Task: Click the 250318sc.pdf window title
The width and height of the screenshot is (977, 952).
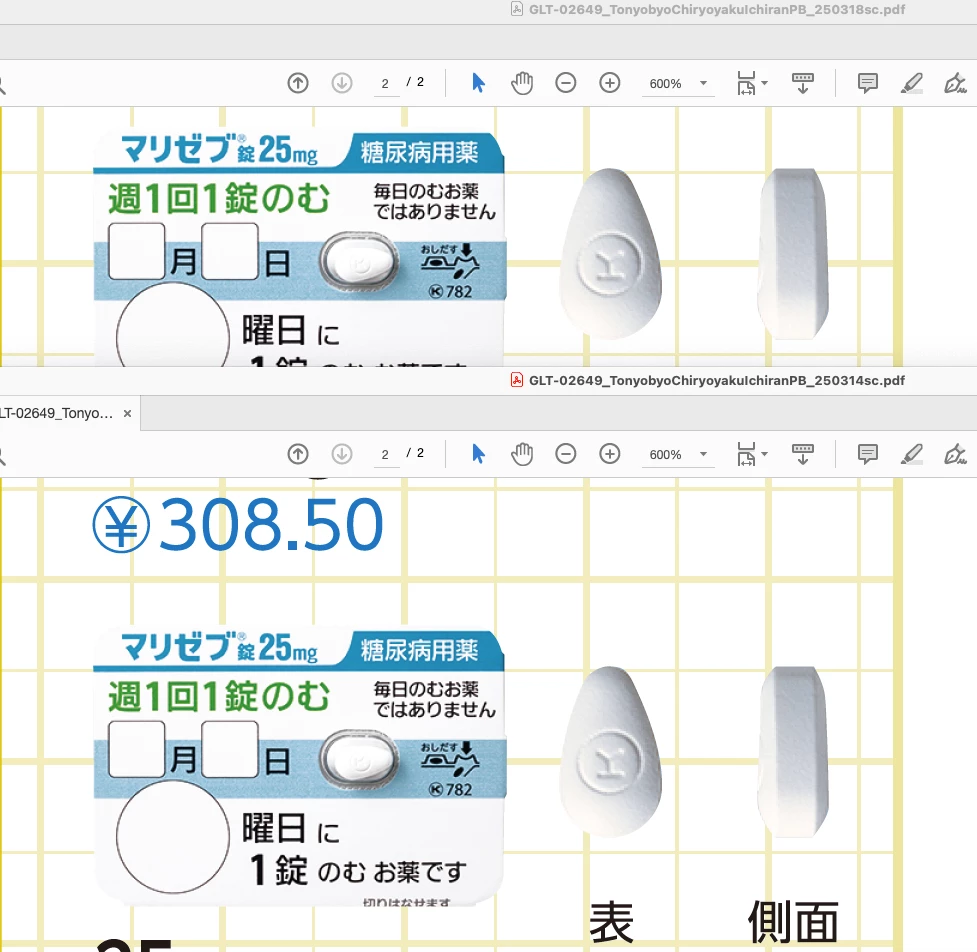Action: 717,9
